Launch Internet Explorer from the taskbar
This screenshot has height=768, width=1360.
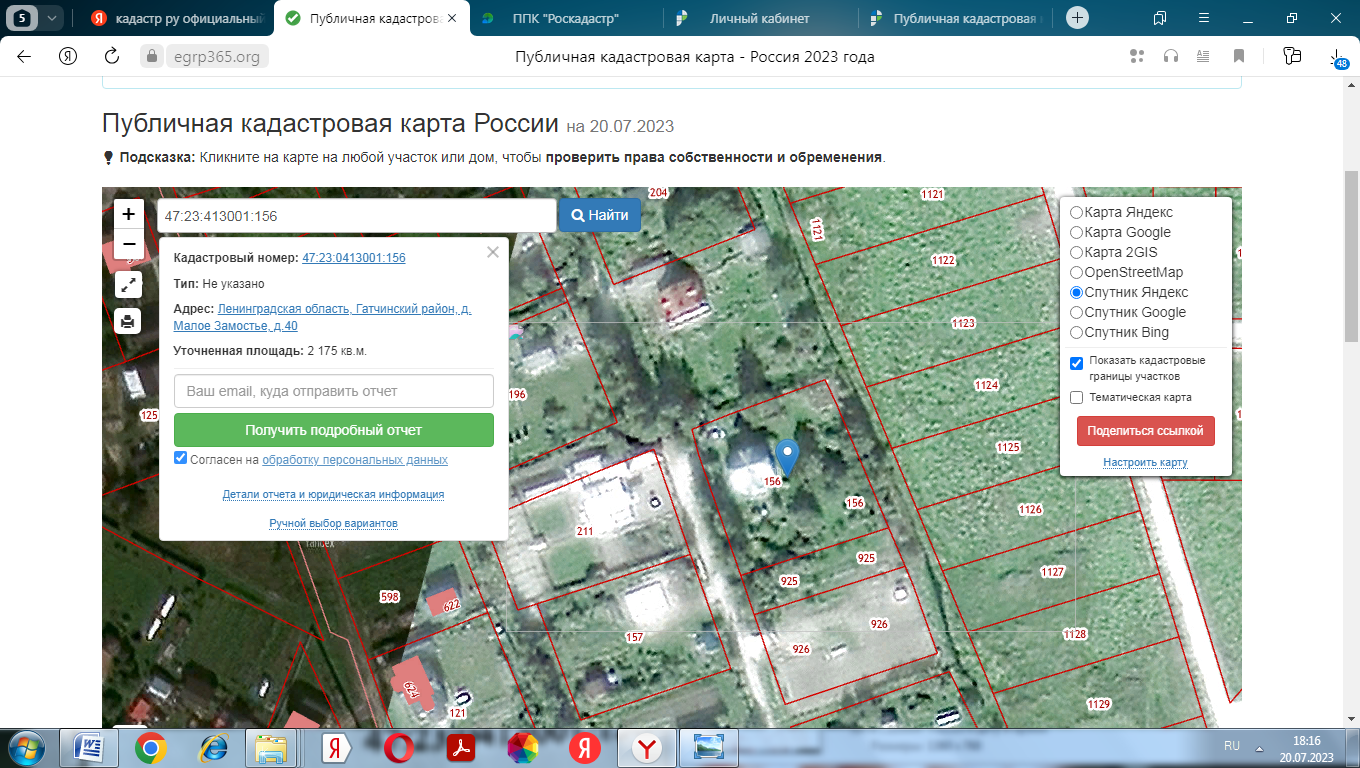coord(213,748)
